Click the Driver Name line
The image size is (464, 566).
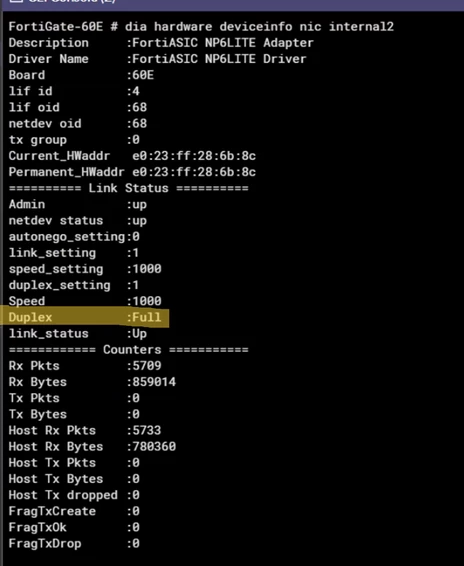click(157, 59)
